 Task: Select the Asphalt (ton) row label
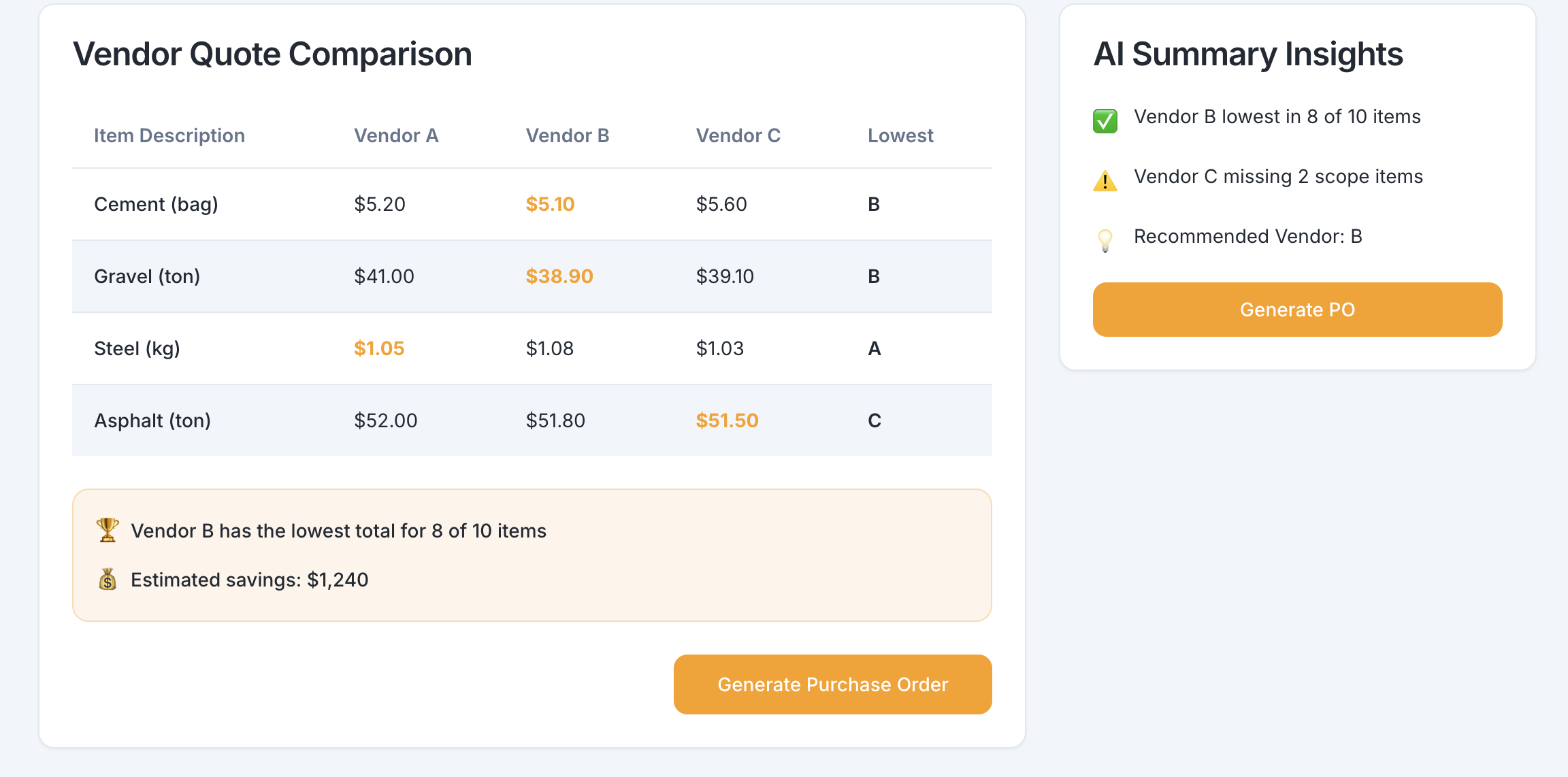tap(152, 420)
